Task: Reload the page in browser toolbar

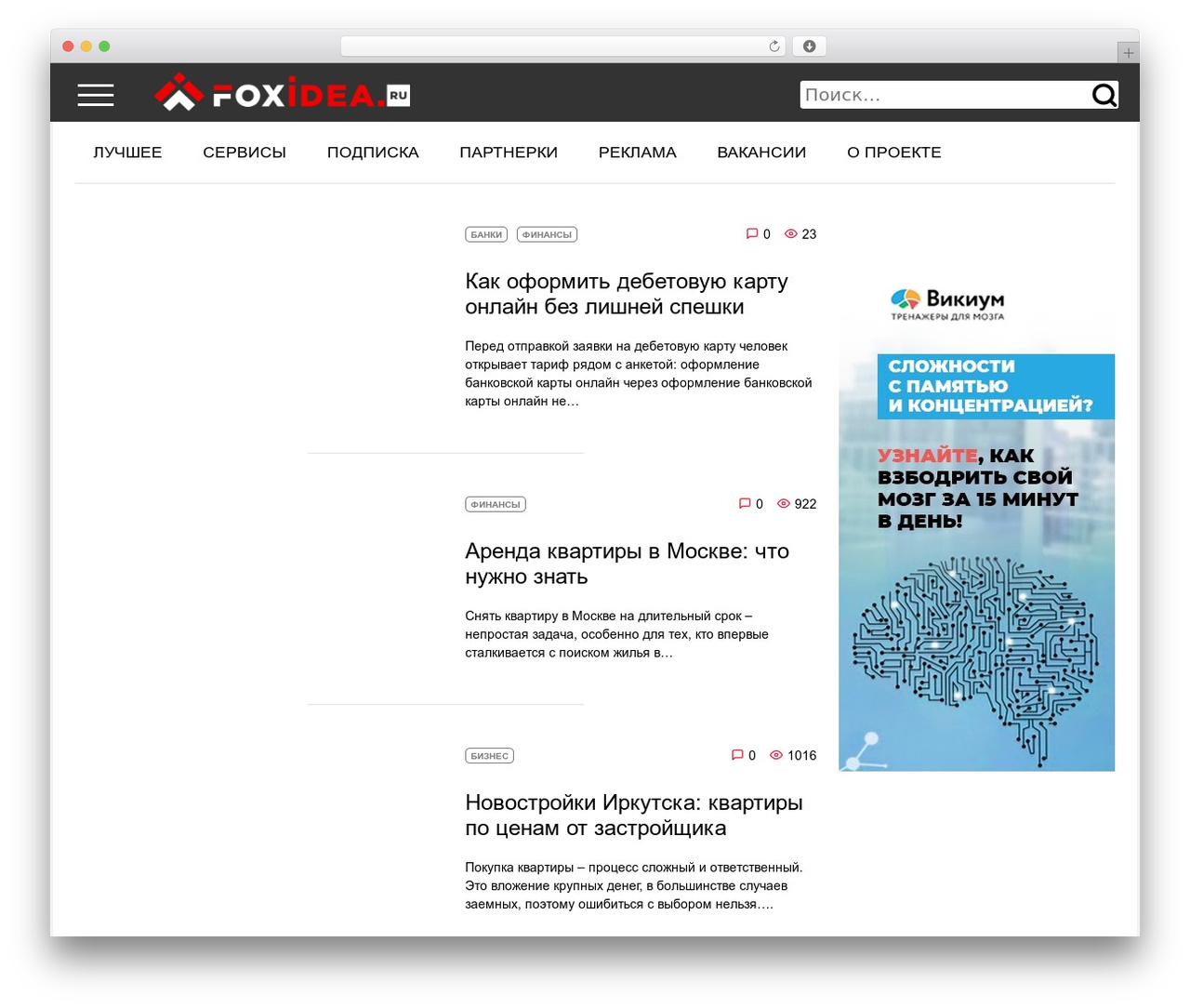Action: click(x=774, y=46)
